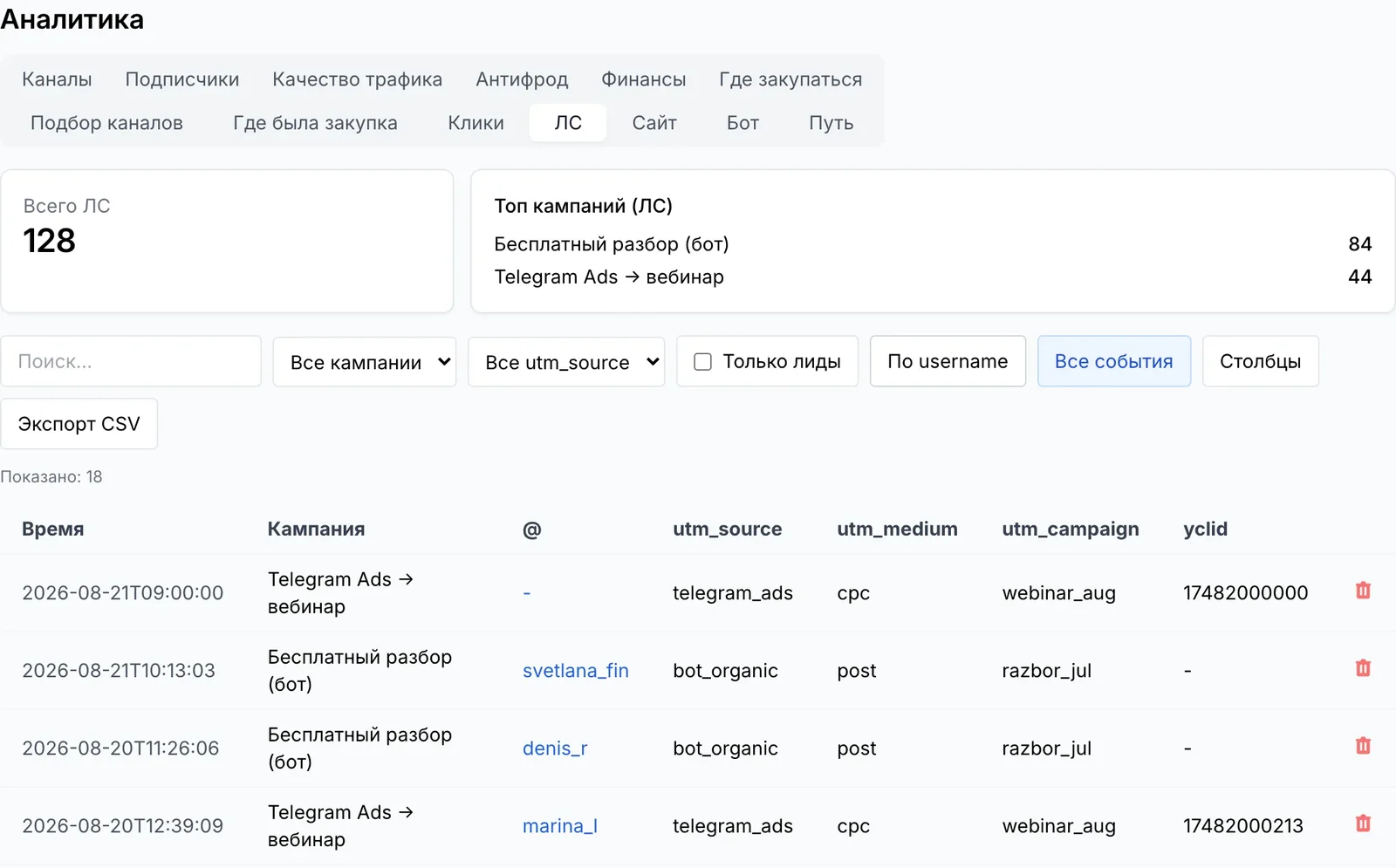Open the Все кампании dropdown

(x=365, y=361)
